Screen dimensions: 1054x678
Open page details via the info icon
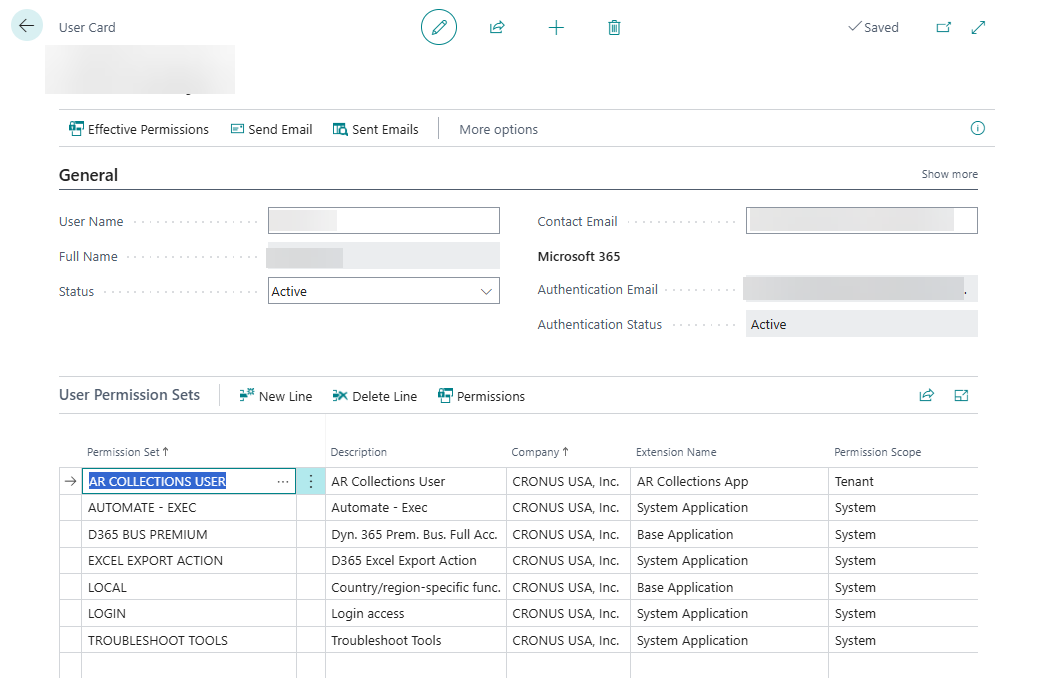(x=977, y=128)
